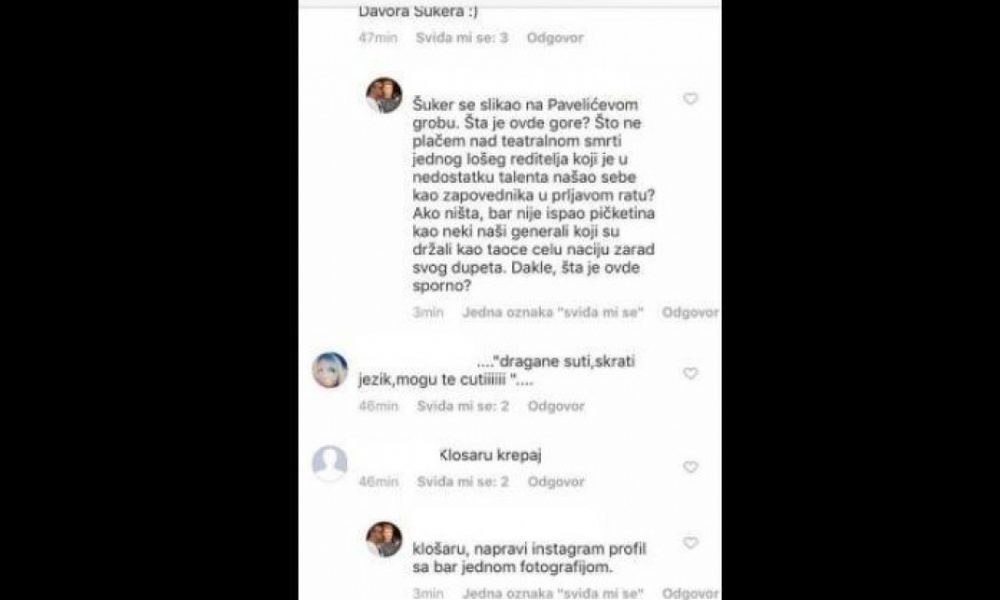This screenshot has width=1000, height=600.
Task: Click the "Klosaru krepaj" comment text
Action: coord(490,455)
